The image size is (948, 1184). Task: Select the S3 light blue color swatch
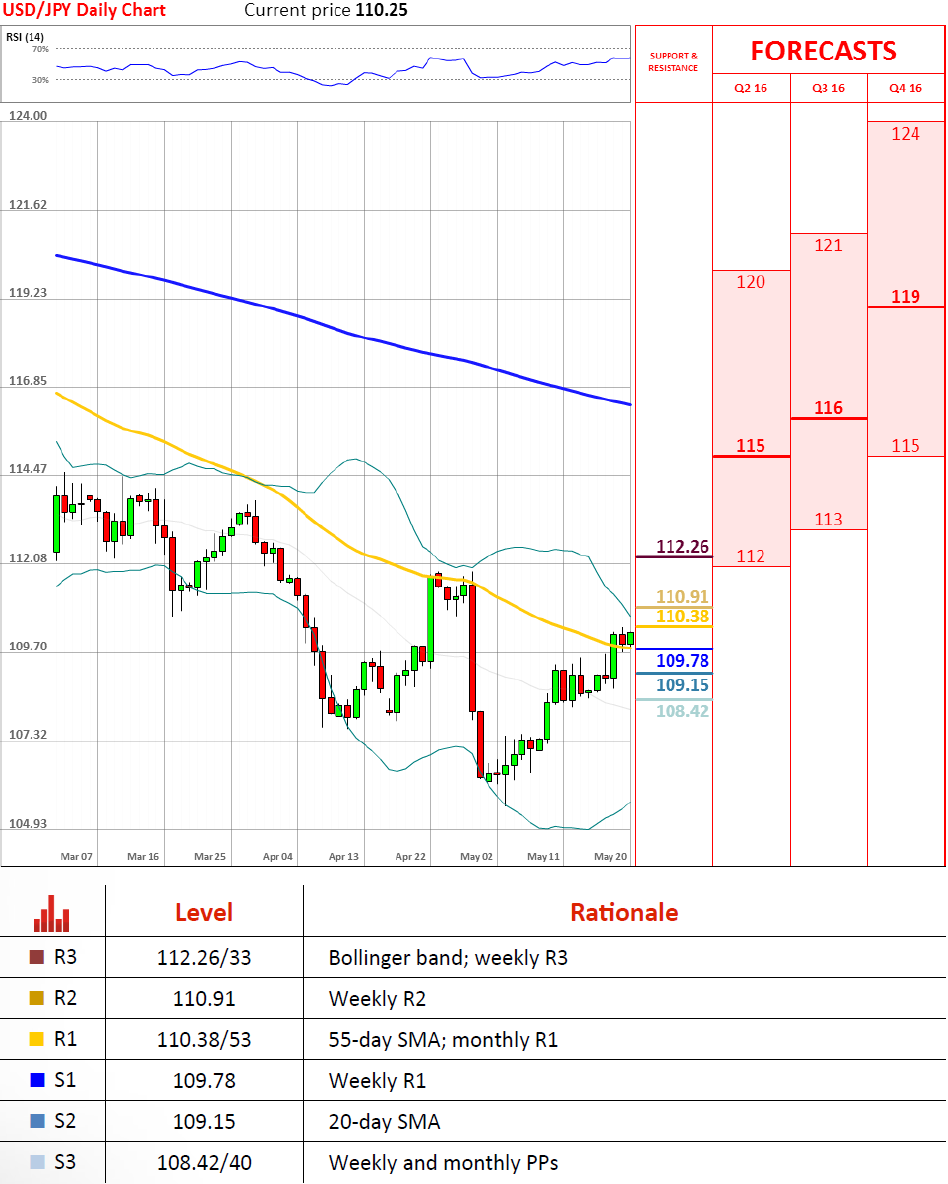(37, 1161)
